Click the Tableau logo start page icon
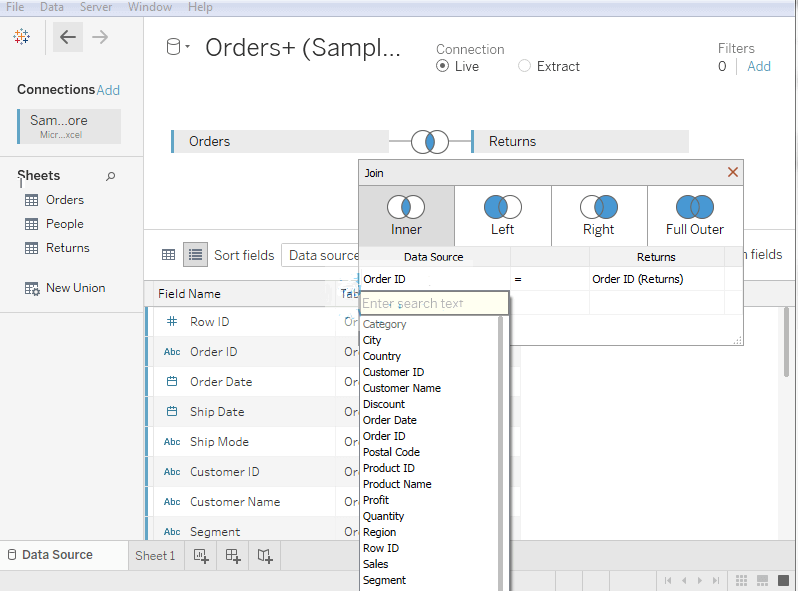This screenshot has width=798, height=591. [x=21, y=37]
